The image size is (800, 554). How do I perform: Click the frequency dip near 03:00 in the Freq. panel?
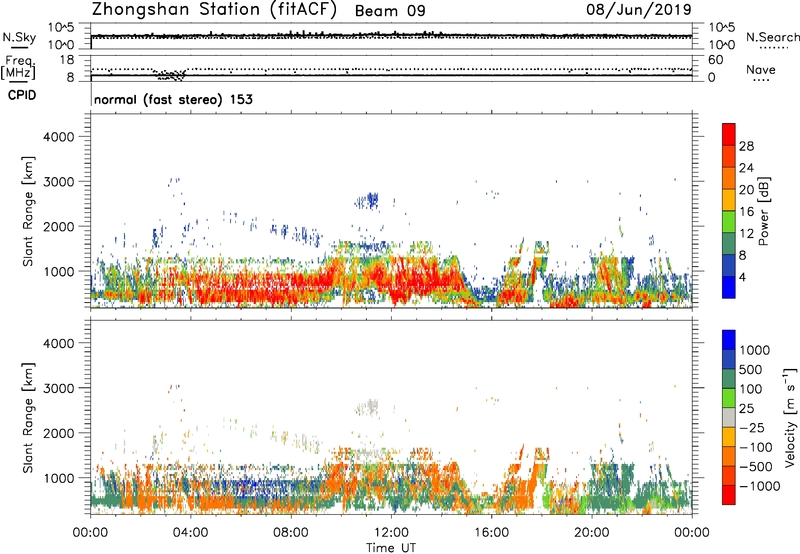click(170, 75)
